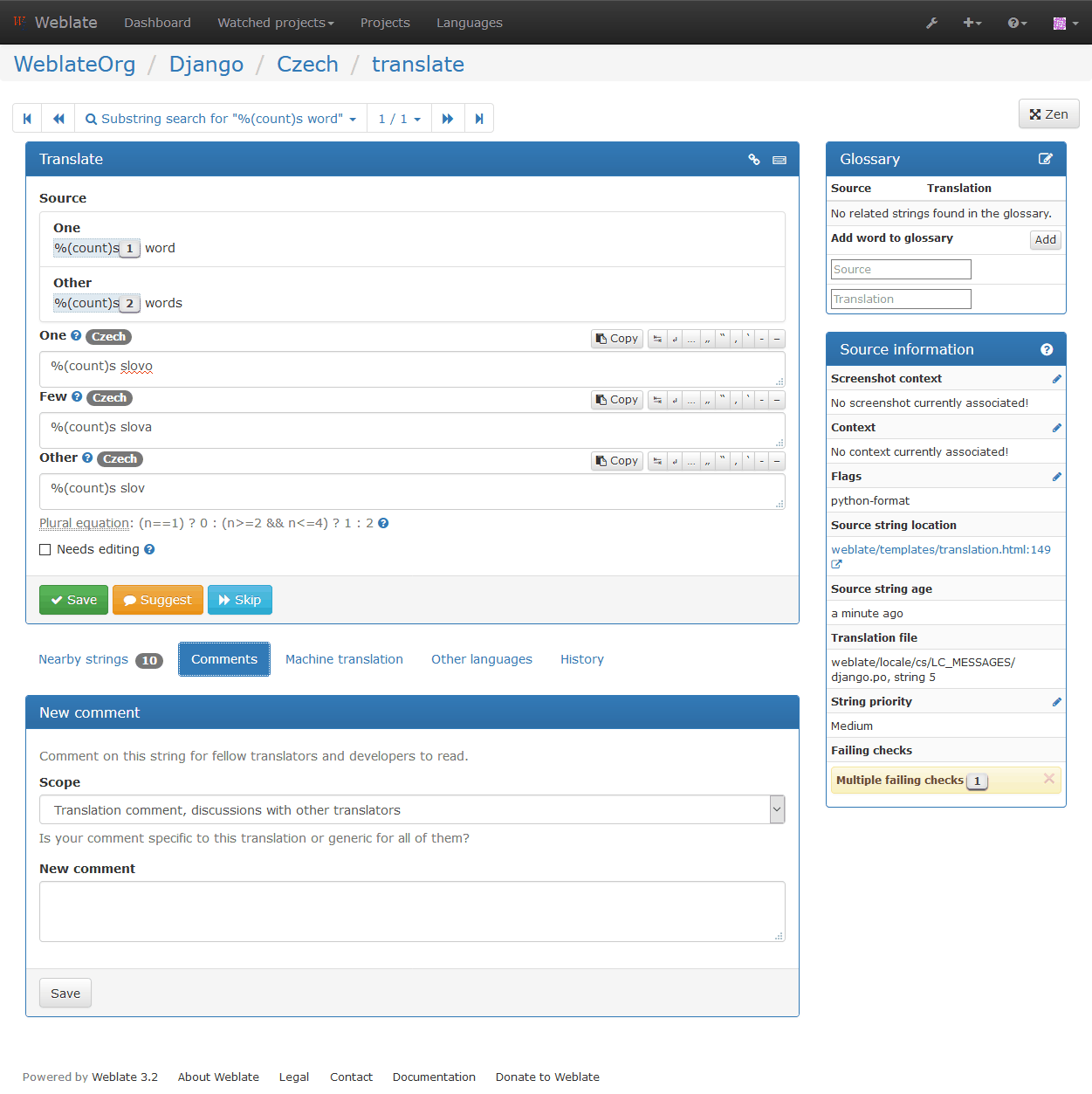The height and width of the screenshot is (1094, 1092).
Task: Save the new comment
Action: tap(65, 994)
